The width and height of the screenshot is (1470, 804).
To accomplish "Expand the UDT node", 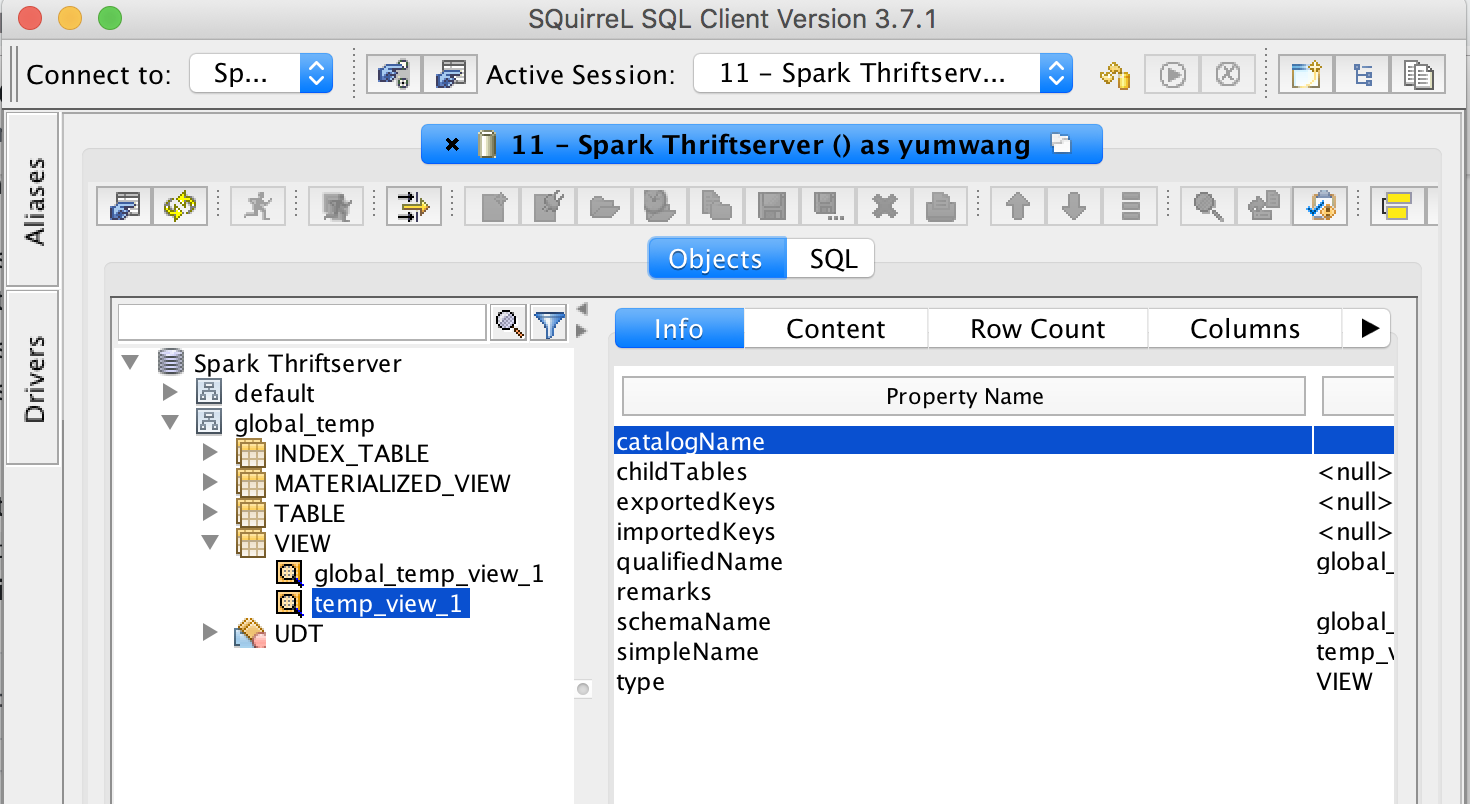I will 210,632.
